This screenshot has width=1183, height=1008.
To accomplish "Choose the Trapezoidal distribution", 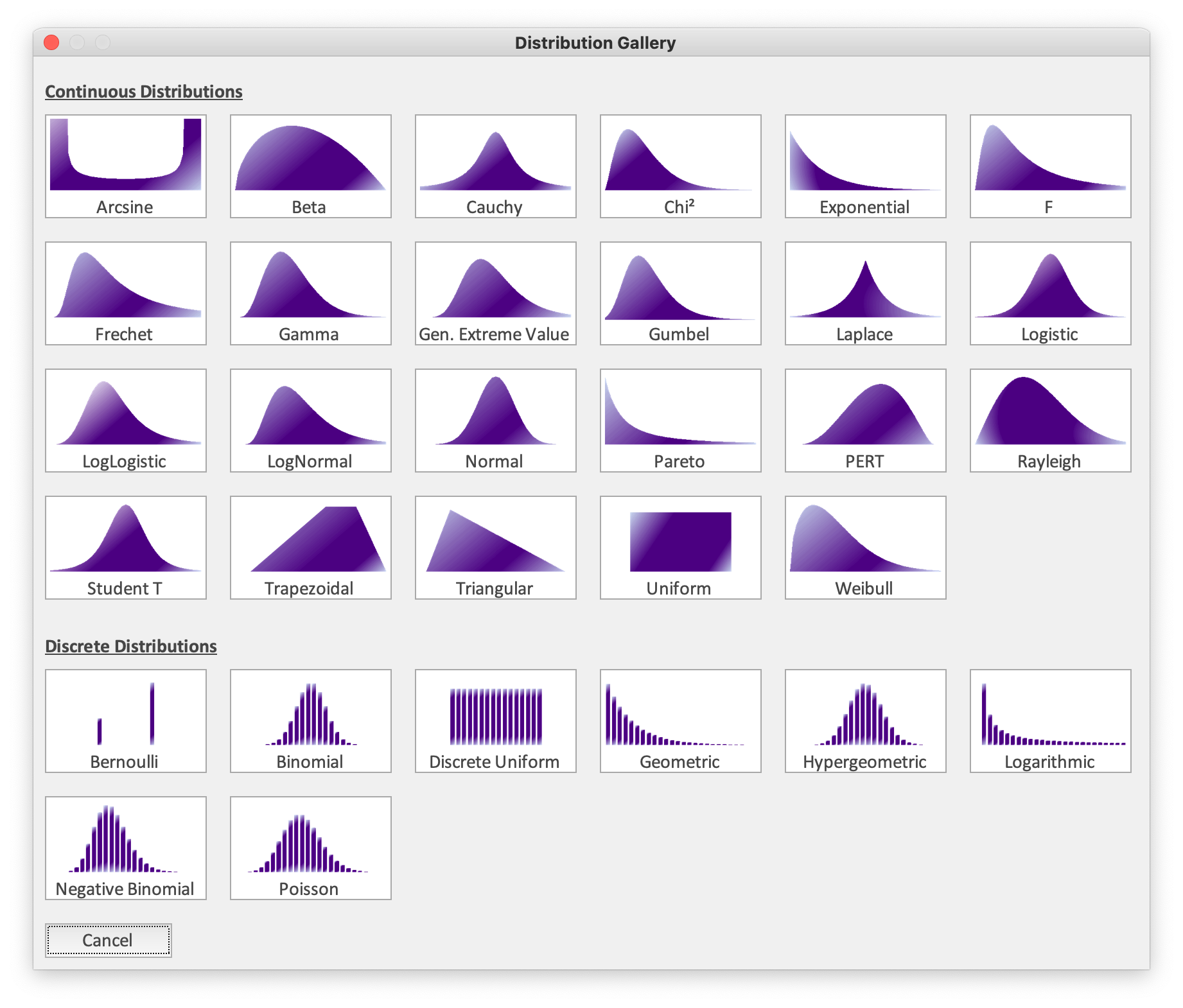I will coord(310,546).
